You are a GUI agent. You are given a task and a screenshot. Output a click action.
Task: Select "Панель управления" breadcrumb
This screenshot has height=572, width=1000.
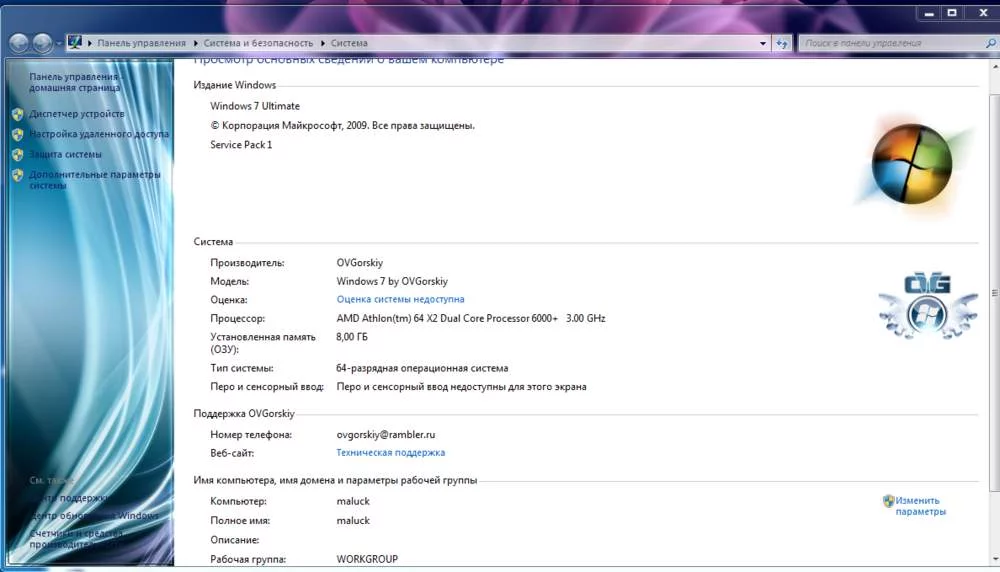click(142, 43)
